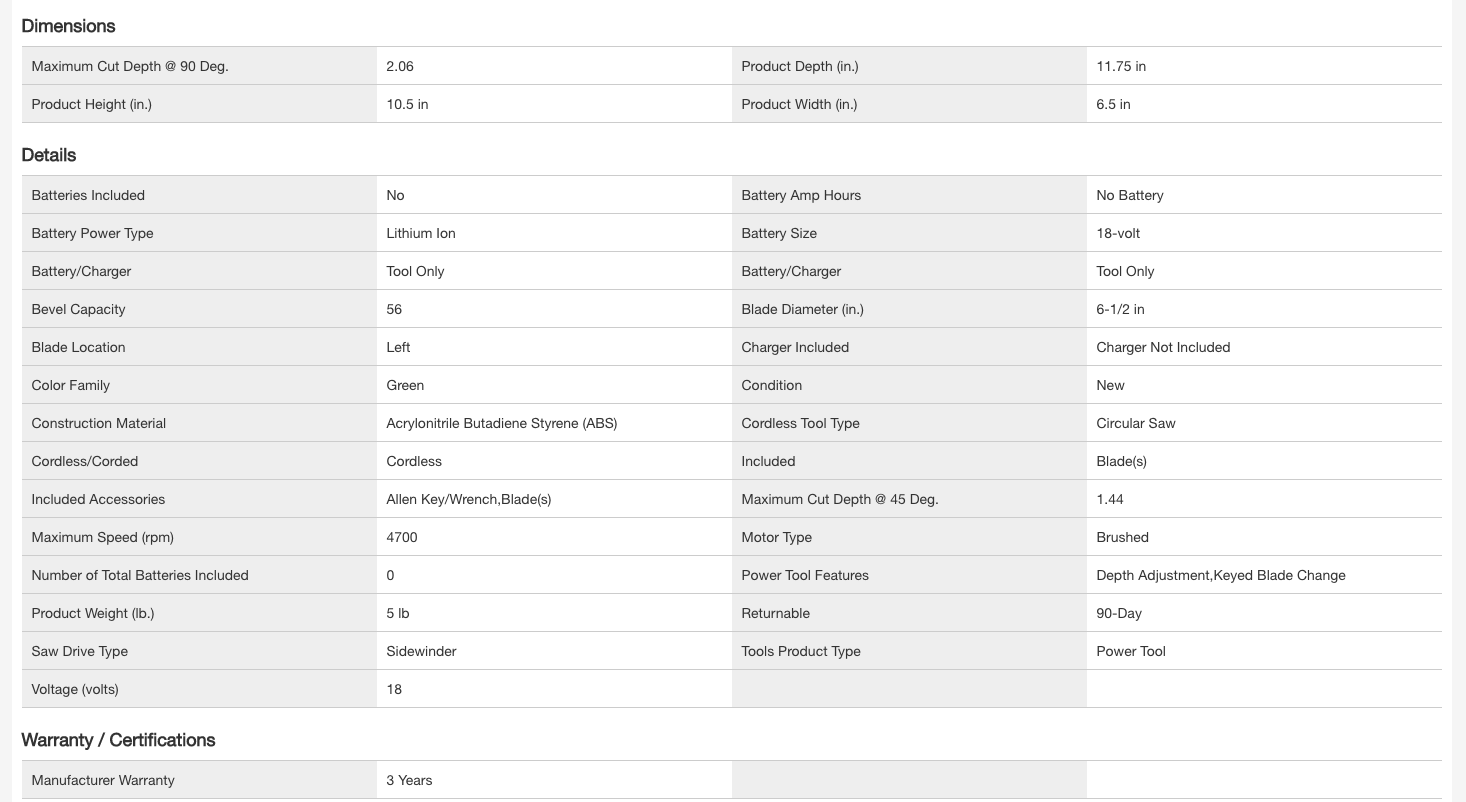Click the Acrylonitrile Butadiene Styrene (ABS) value
1466x802 pixels.
pyautogui.click(x=502, y=423)
